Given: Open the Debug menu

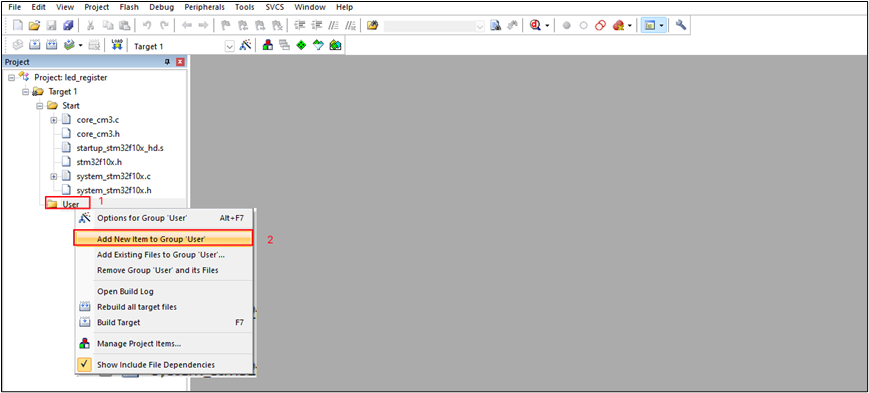Looking at the screenshot, I should pyautogui.click(x=162, y=7).
